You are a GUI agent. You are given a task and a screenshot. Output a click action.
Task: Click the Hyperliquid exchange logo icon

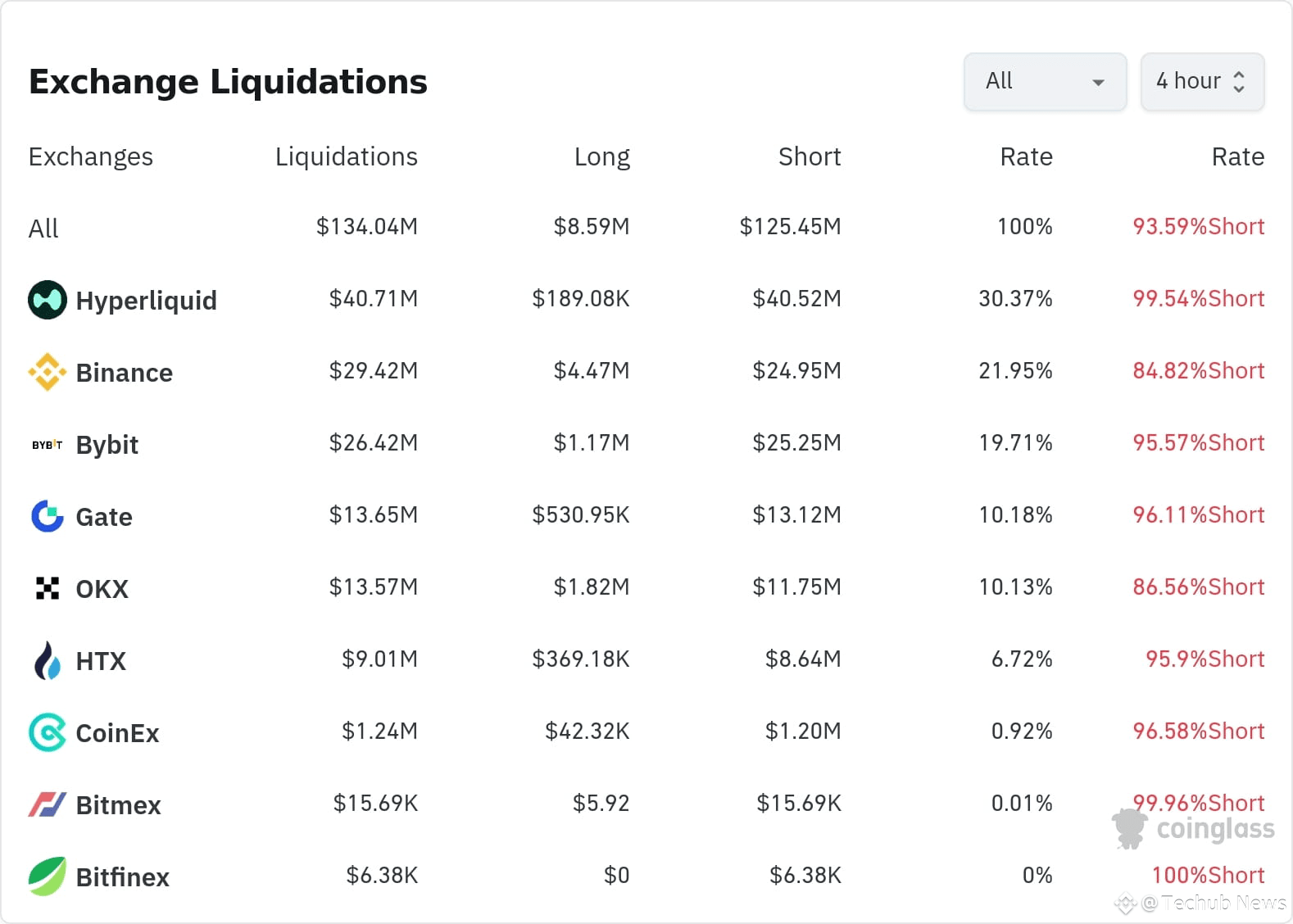point(48,300)
